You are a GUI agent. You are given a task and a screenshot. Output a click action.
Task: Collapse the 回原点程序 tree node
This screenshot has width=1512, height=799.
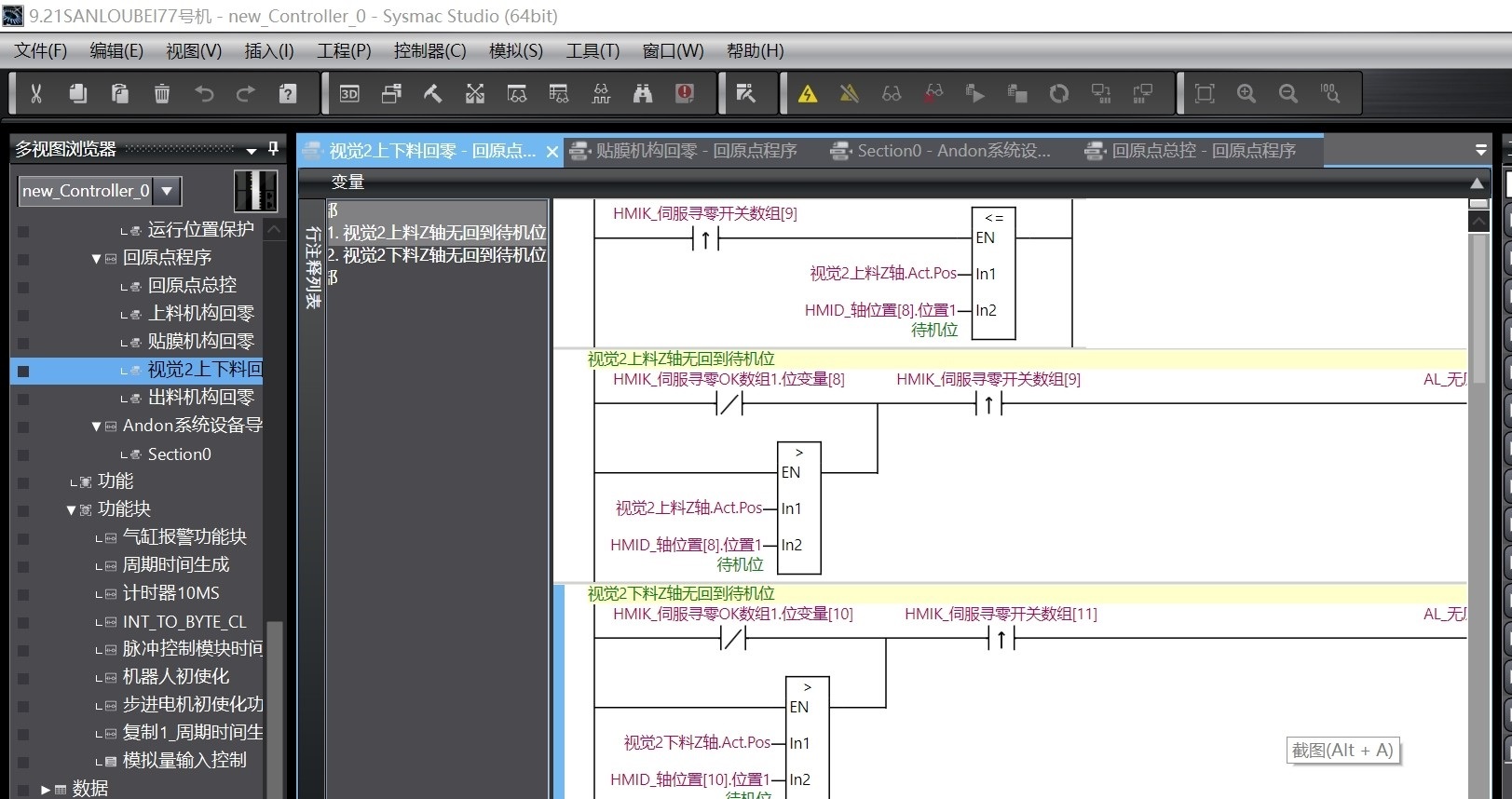click(96, 258)
